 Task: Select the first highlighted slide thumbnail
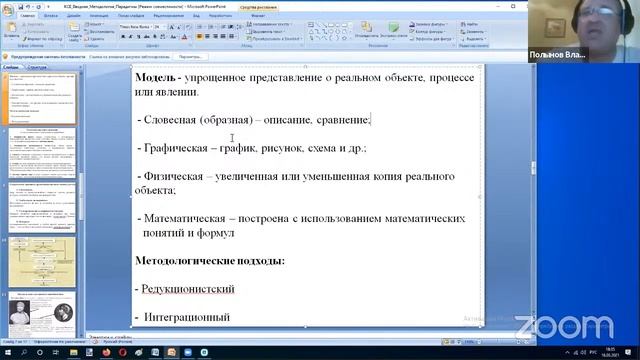42,99
